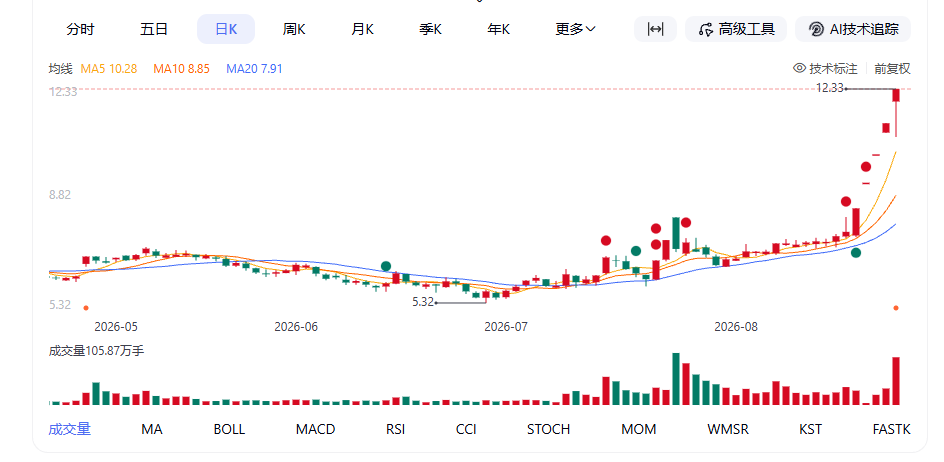Click the 前复权 adjustment option

(892, 69)
